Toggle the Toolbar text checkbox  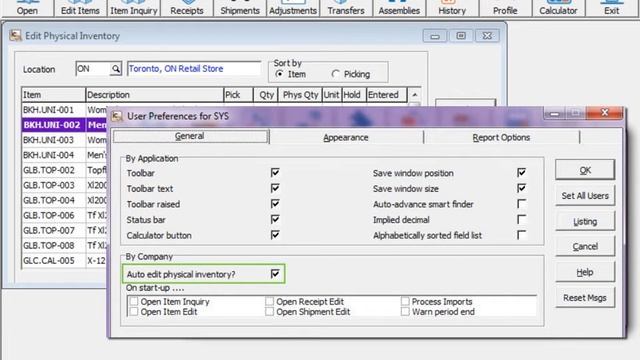(x=275, y=188)
